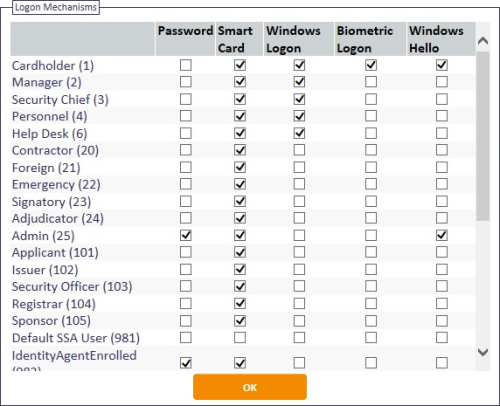Click the vertical scrollbar thumb

pos(483,136)
